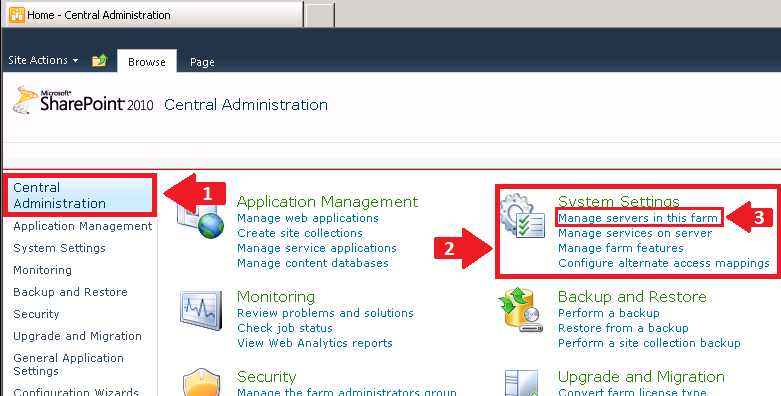Click Manage service applications link
Image resolution: width=781 pixels, height=396 pixels.
[x=317, y=248]
